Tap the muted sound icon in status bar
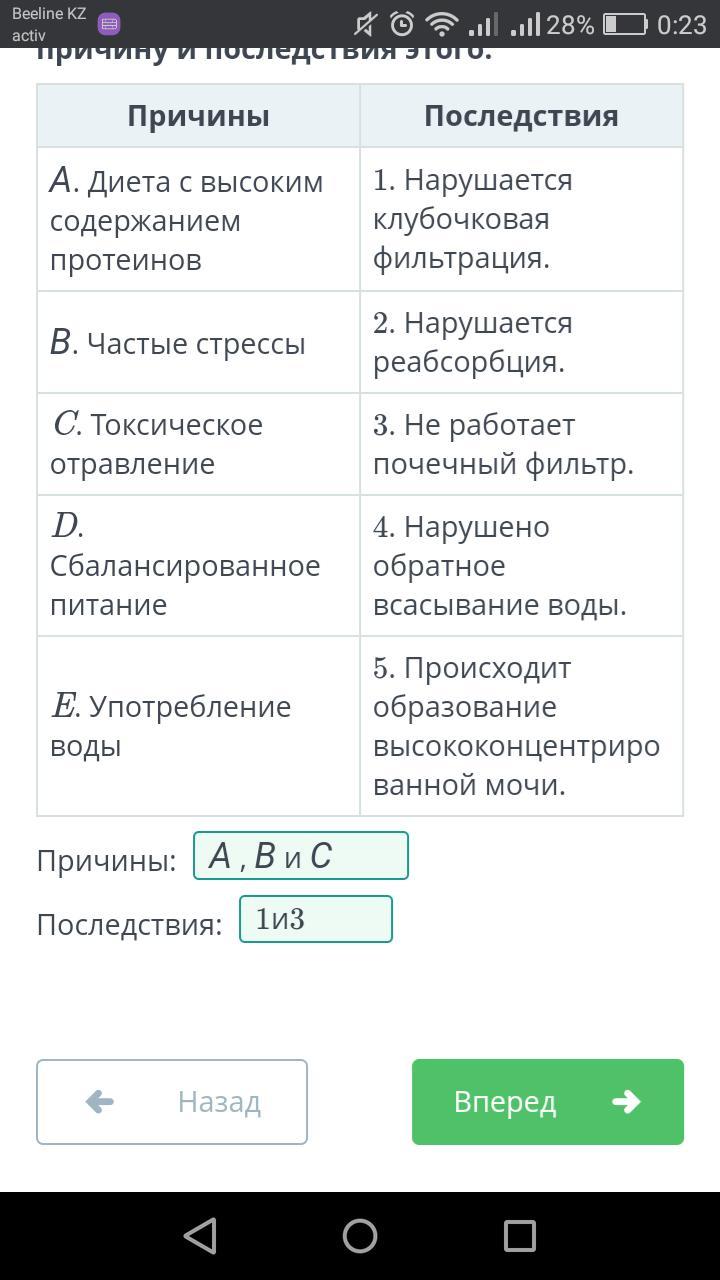The image size is (720, 1280). coord(366,24)
